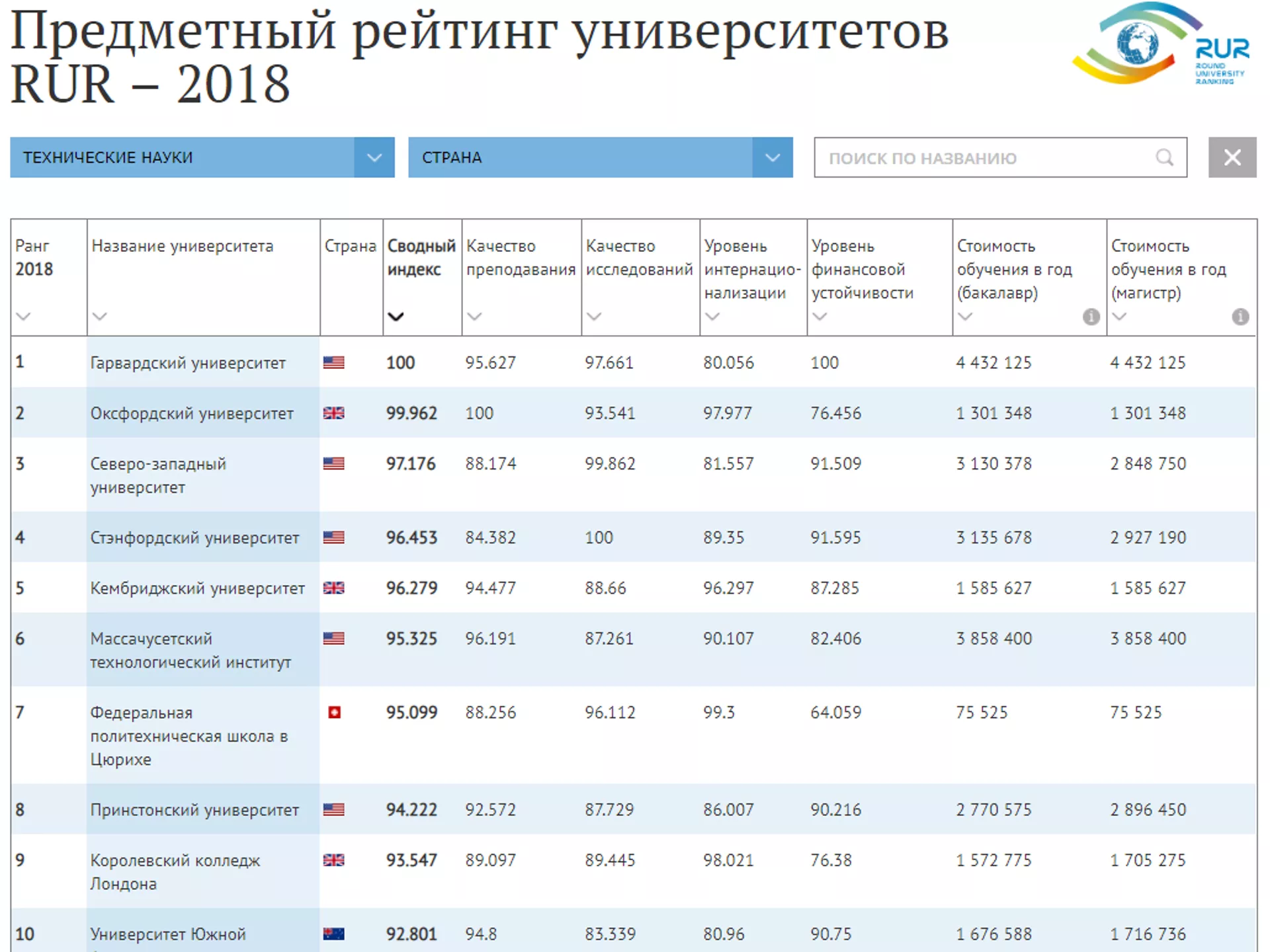
Task: Select internationalization value 99.3
Action: (x=719, y=713)
